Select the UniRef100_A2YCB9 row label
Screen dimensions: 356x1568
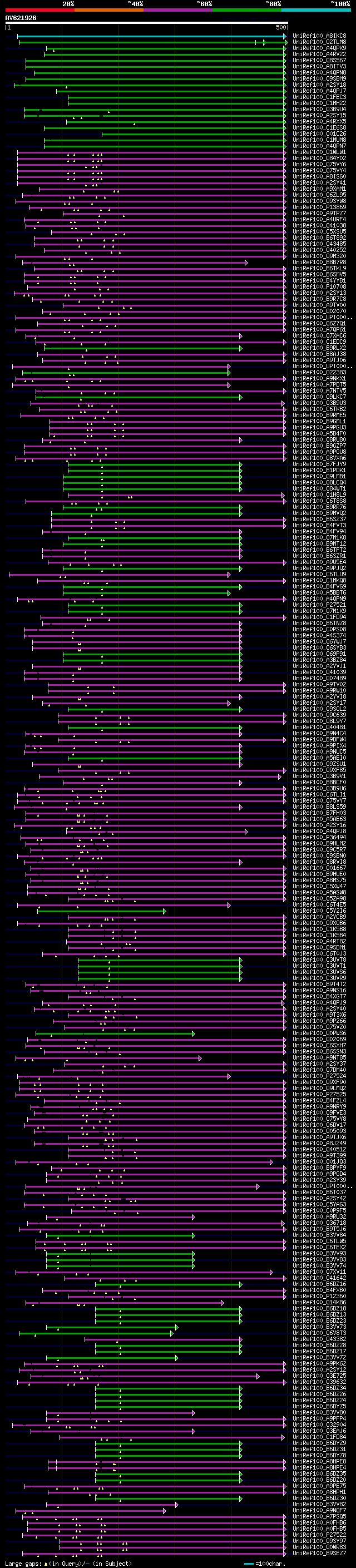tap(319, 917)
